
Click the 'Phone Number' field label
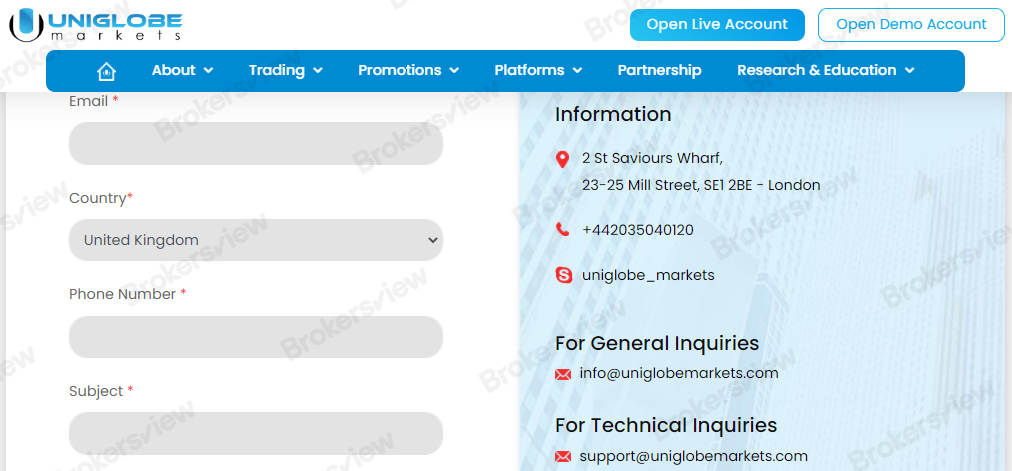click(x=128, y=294)
